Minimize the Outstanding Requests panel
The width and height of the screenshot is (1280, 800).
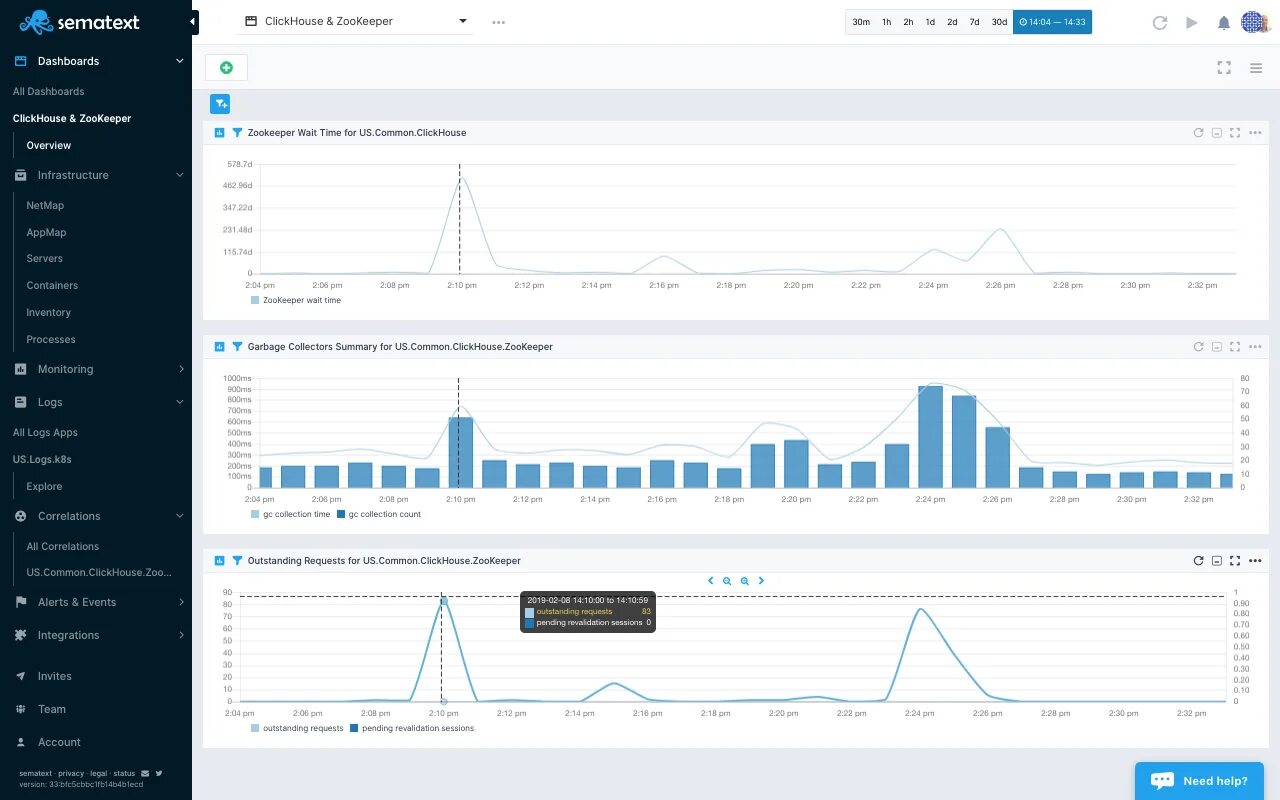[x=1217, y=561]
